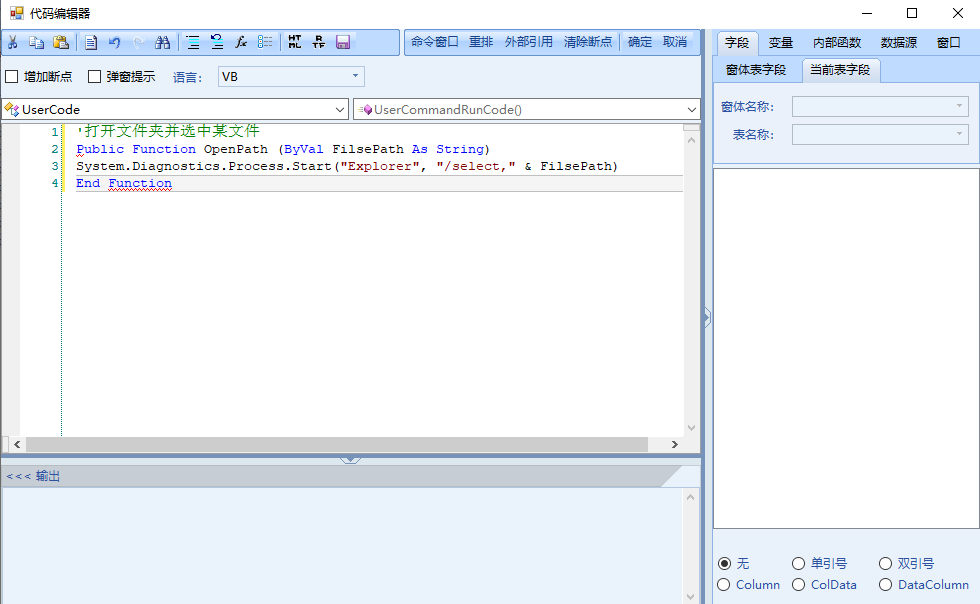The height and width of the screenshot is (604, 980).
Task: Expand the UserCommandRunCode() method dropdown
Action: coord(691,109)
